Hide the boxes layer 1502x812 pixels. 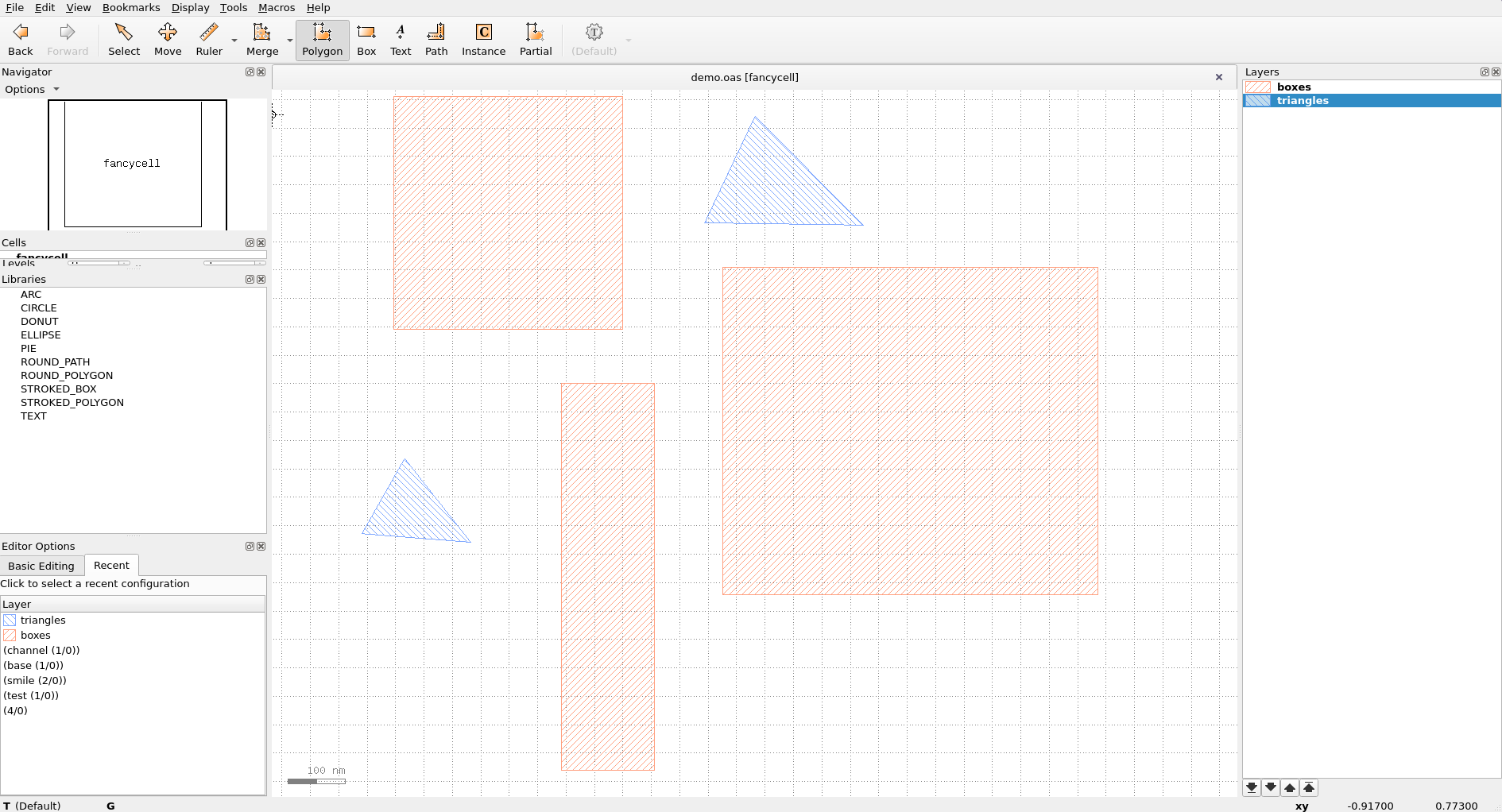coord(1258,87)
